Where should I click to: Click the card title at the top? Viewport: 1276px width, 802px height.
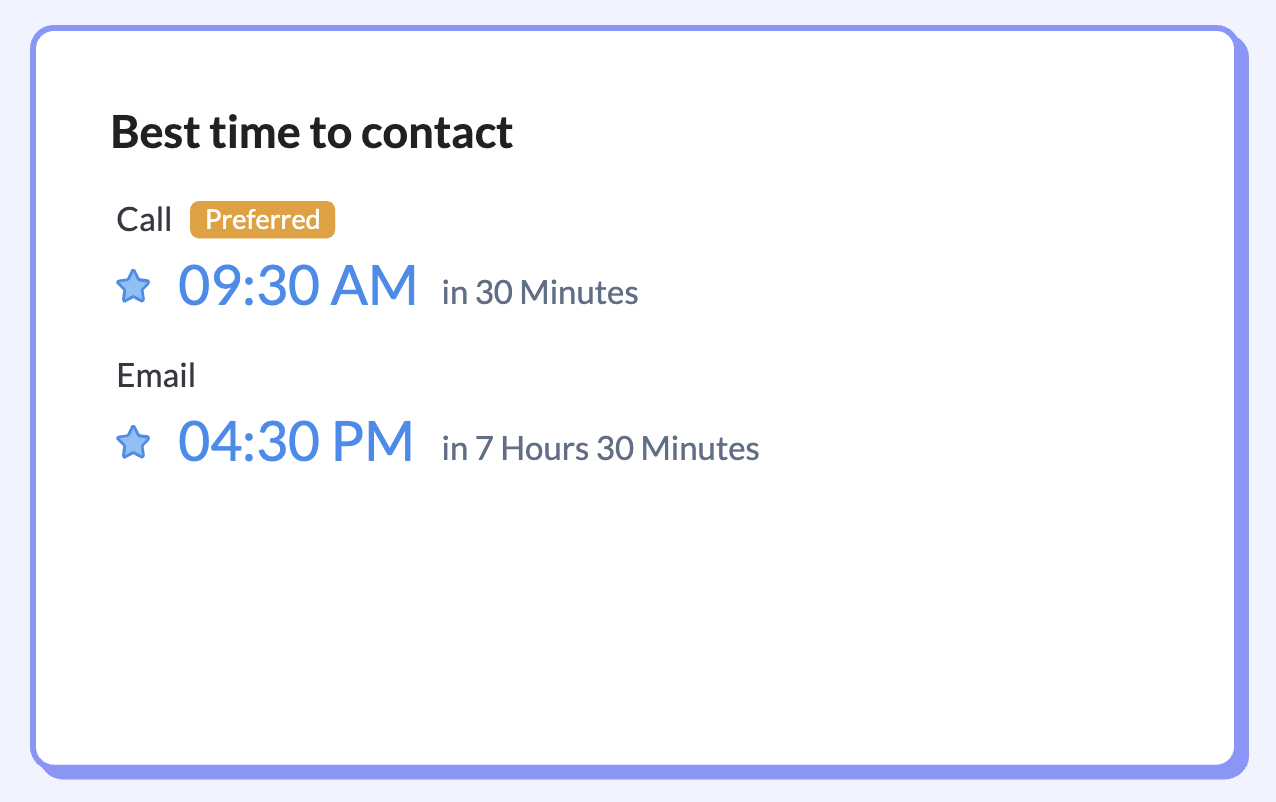[312, 132]
